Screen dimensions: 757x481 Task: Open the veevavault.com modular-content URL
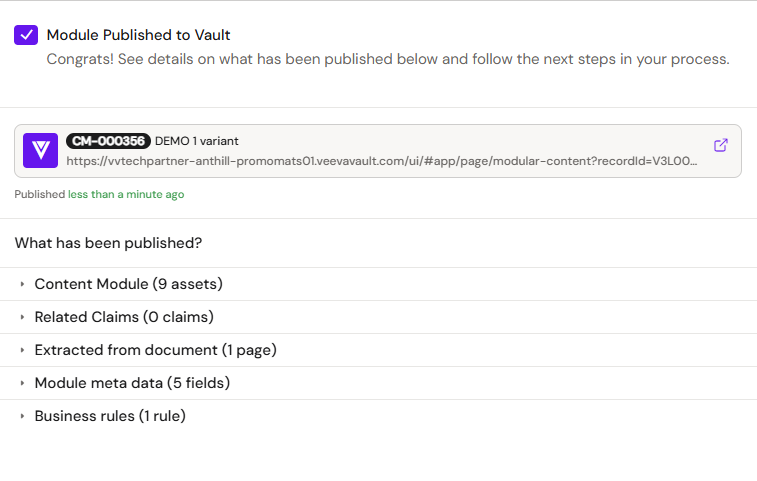coord(382,161)
